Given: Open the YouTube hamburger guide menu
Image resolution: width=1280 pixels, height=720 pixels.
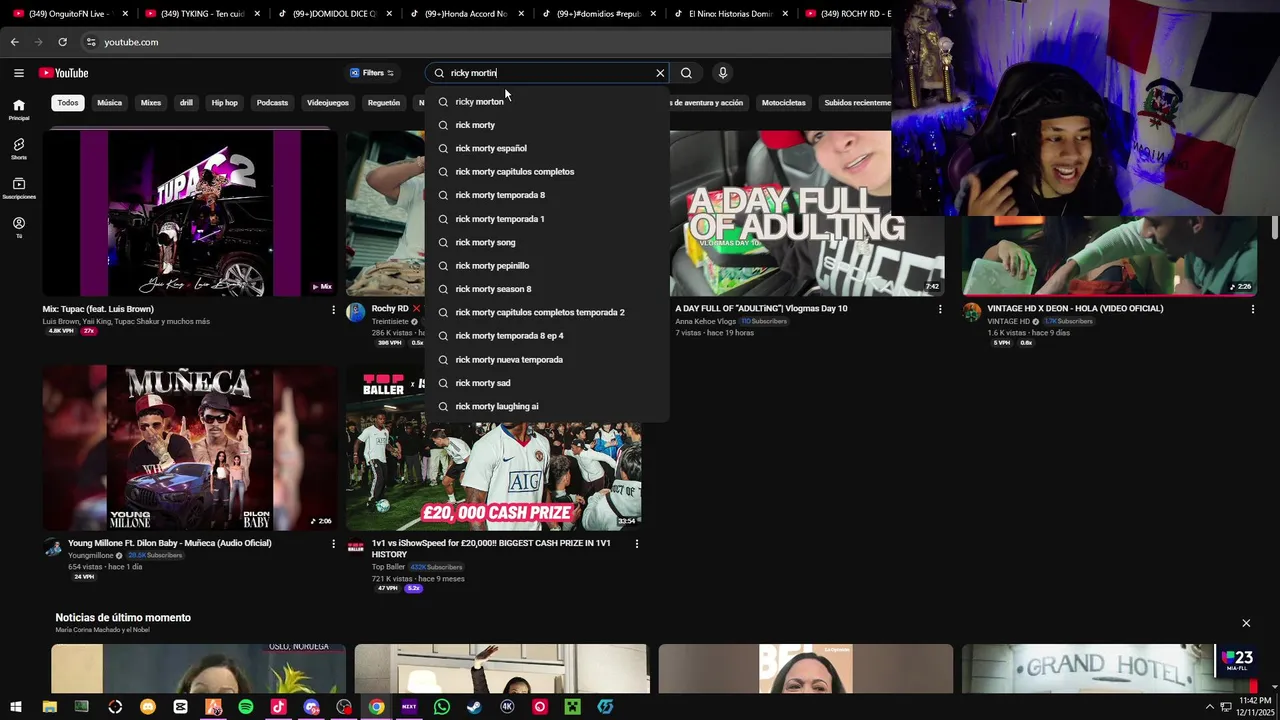Looking at the screenshot, I should [18, 73].
